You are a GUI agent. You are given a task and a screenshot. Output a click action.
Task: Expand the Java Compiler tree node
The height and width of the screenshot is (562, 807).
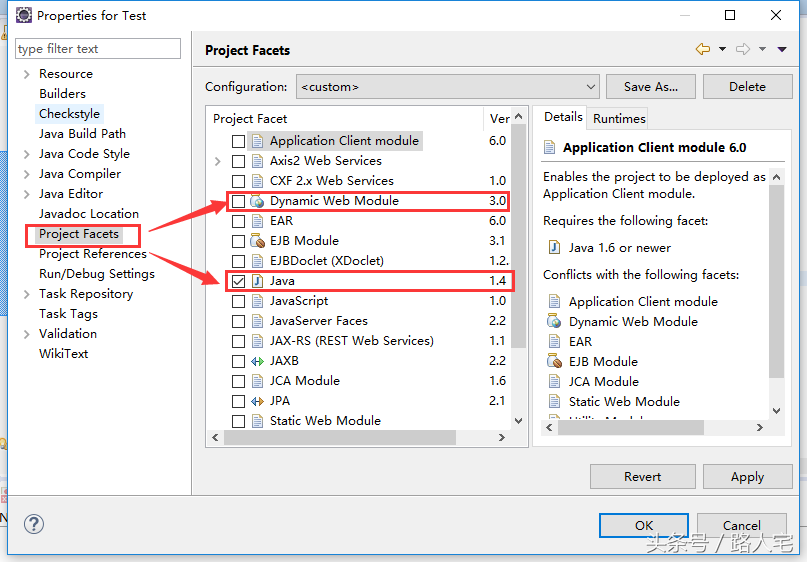click(27, 174)
